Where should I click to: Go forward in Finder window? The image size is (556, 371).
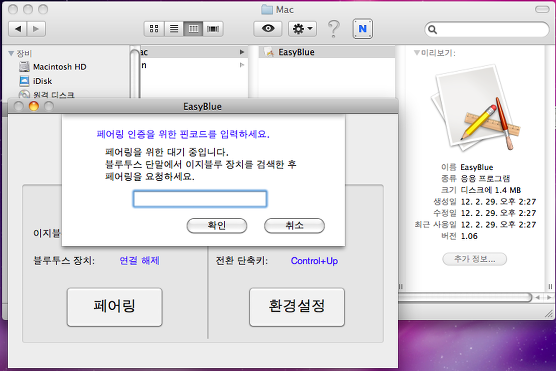pos(36,29)
